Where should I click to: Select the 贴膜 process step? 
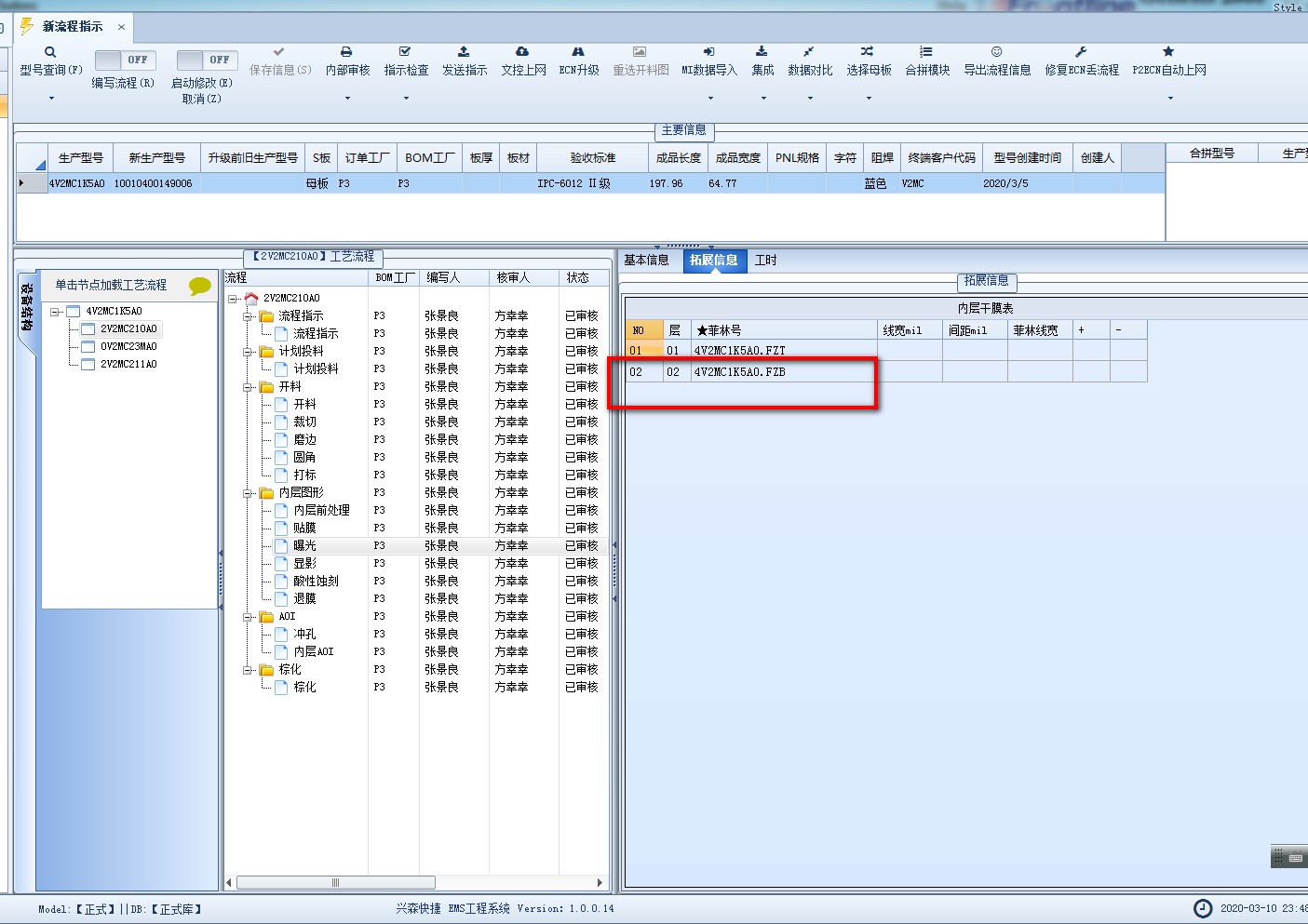[304, 529]
